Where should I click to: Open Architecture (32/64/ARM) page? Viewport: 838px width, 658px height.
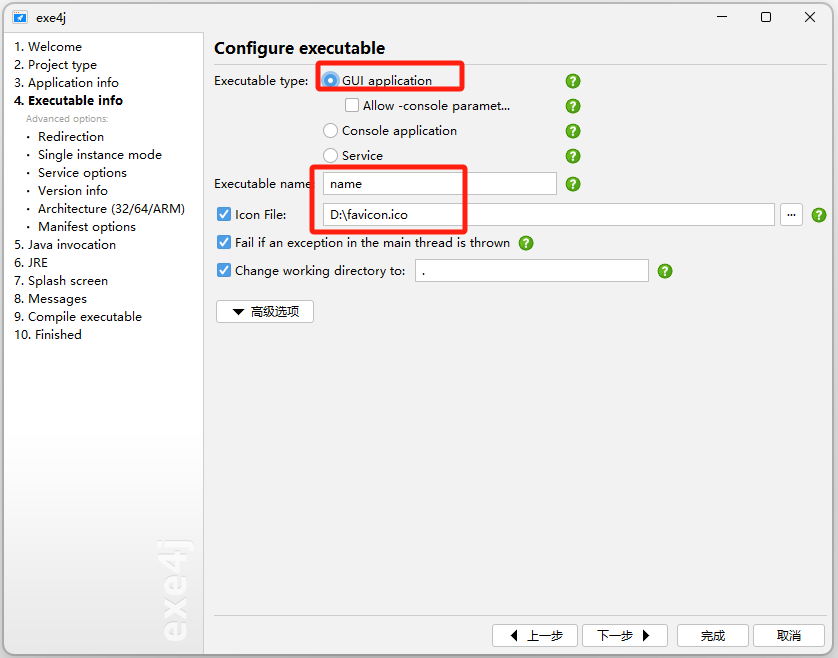111,209
